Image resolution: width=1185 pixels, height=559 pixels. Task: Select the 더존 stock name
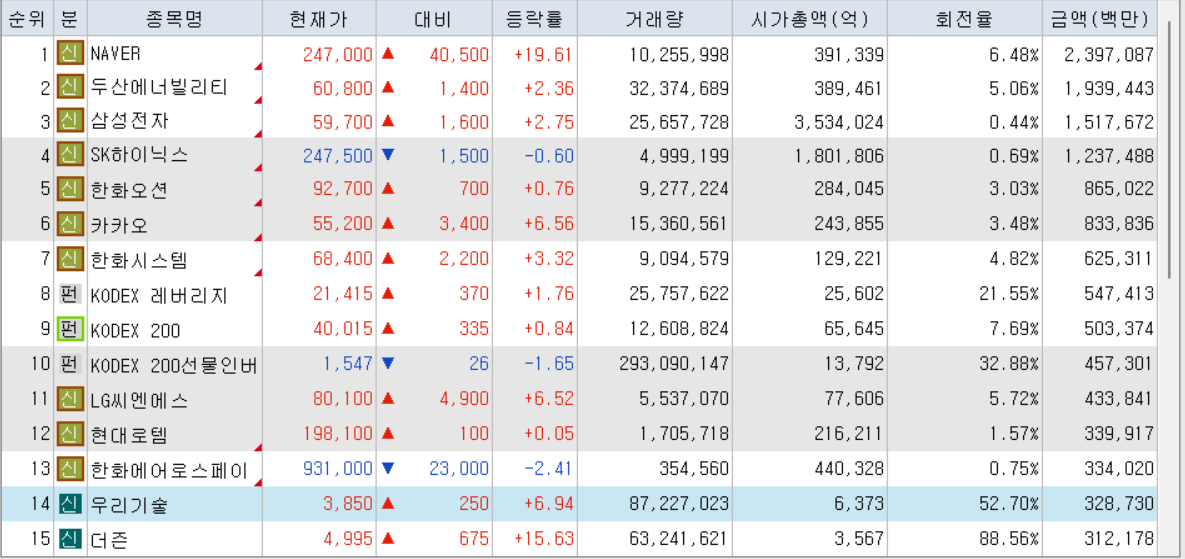tap(110, 539)
